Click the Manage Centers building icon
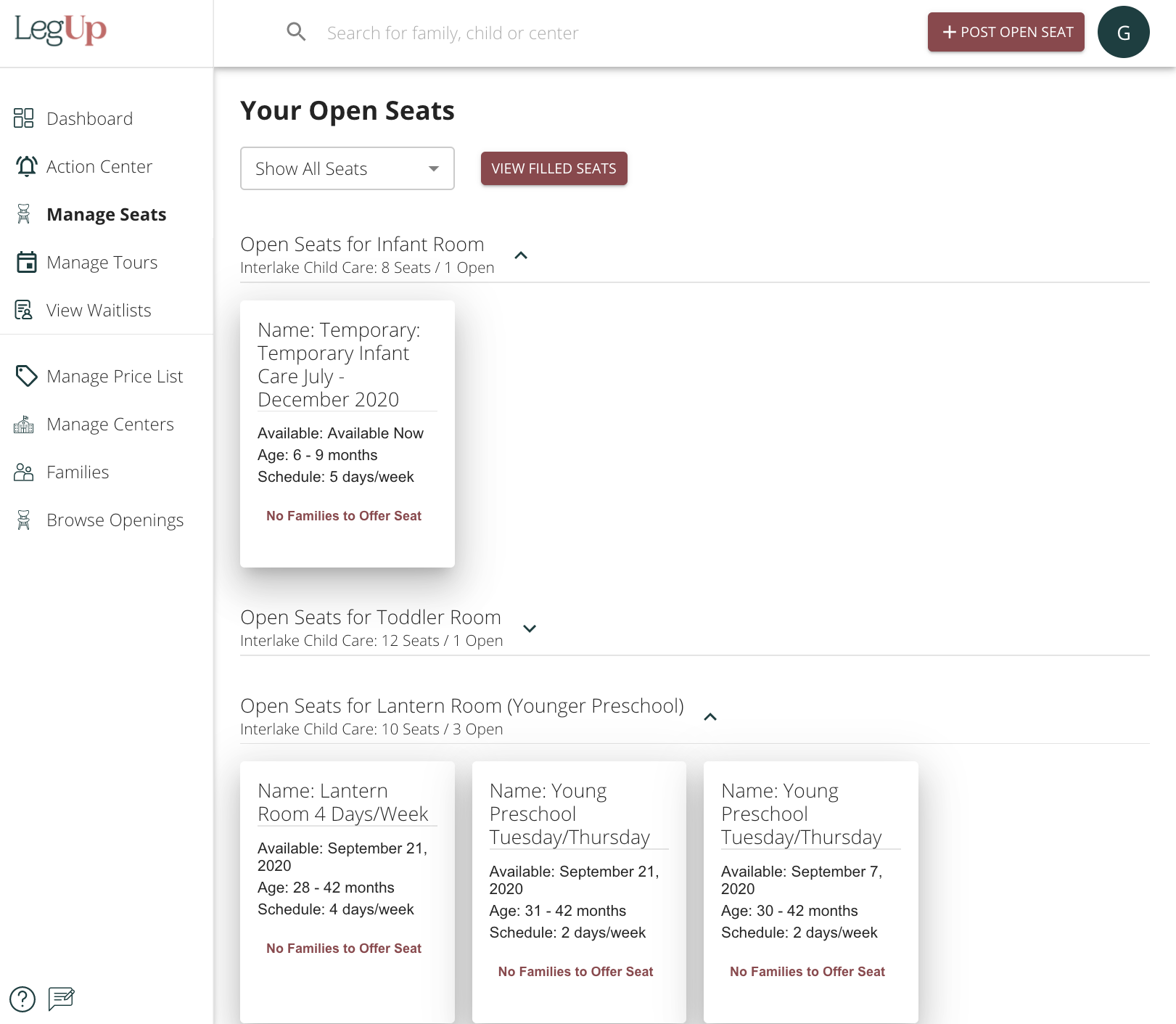 [x=24, y=424]
